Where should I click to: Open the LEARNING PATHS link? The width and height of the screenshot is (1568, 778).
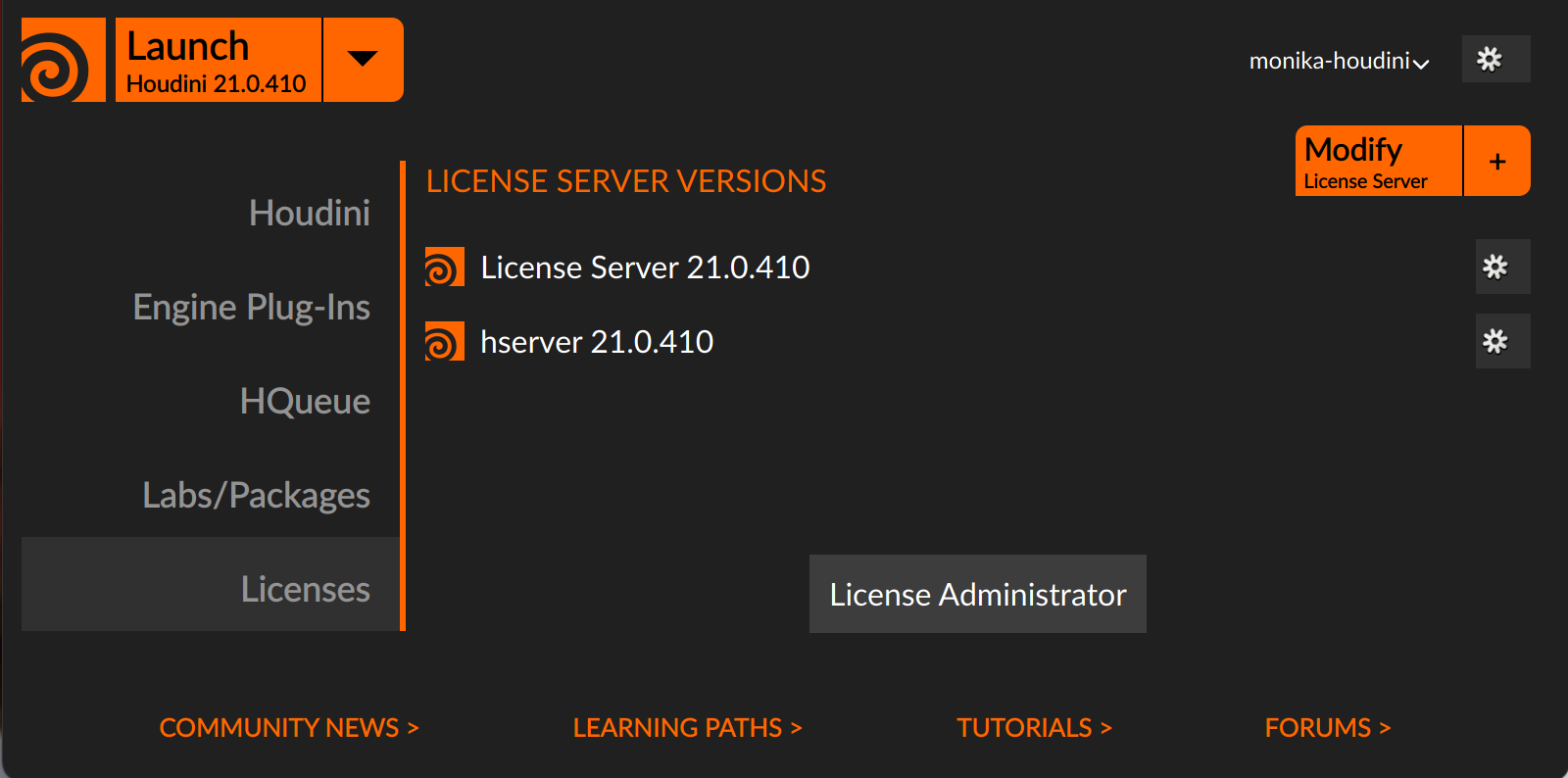coord(688,727)
